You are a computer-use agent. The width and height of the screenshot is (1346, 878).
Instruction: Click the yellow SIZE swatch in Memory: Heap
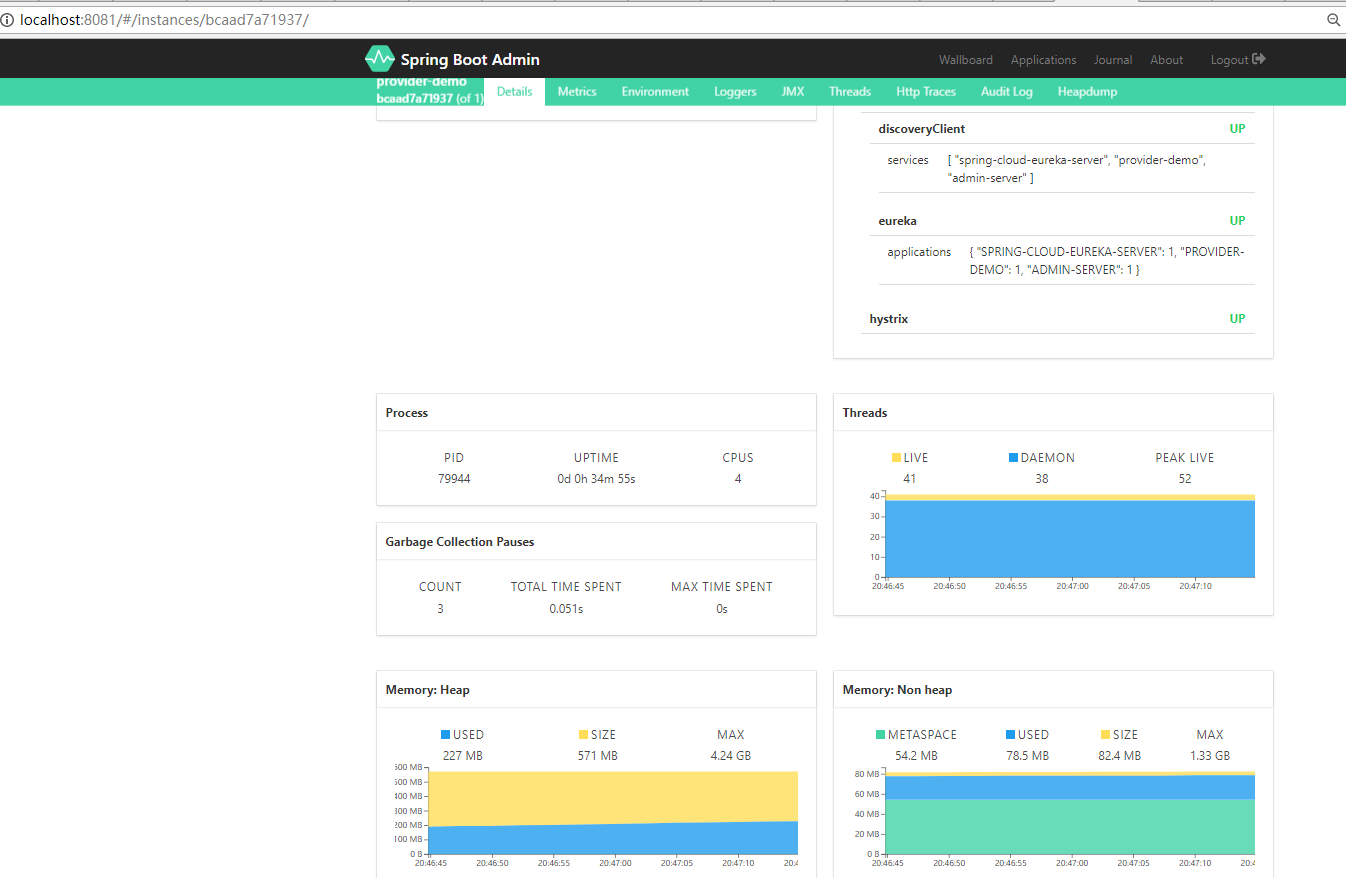[583, 735]
